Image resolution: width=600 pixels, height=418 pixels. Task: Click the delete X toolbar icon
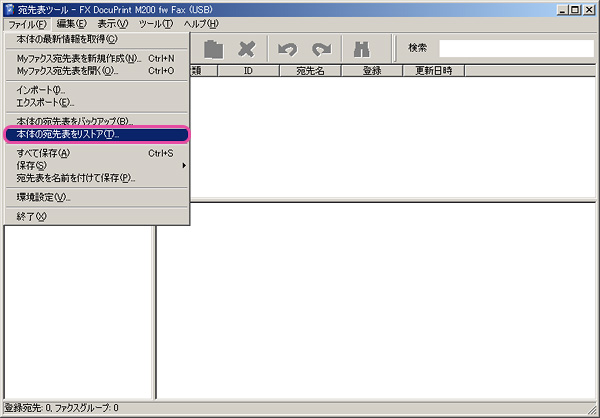click(246, 48)
